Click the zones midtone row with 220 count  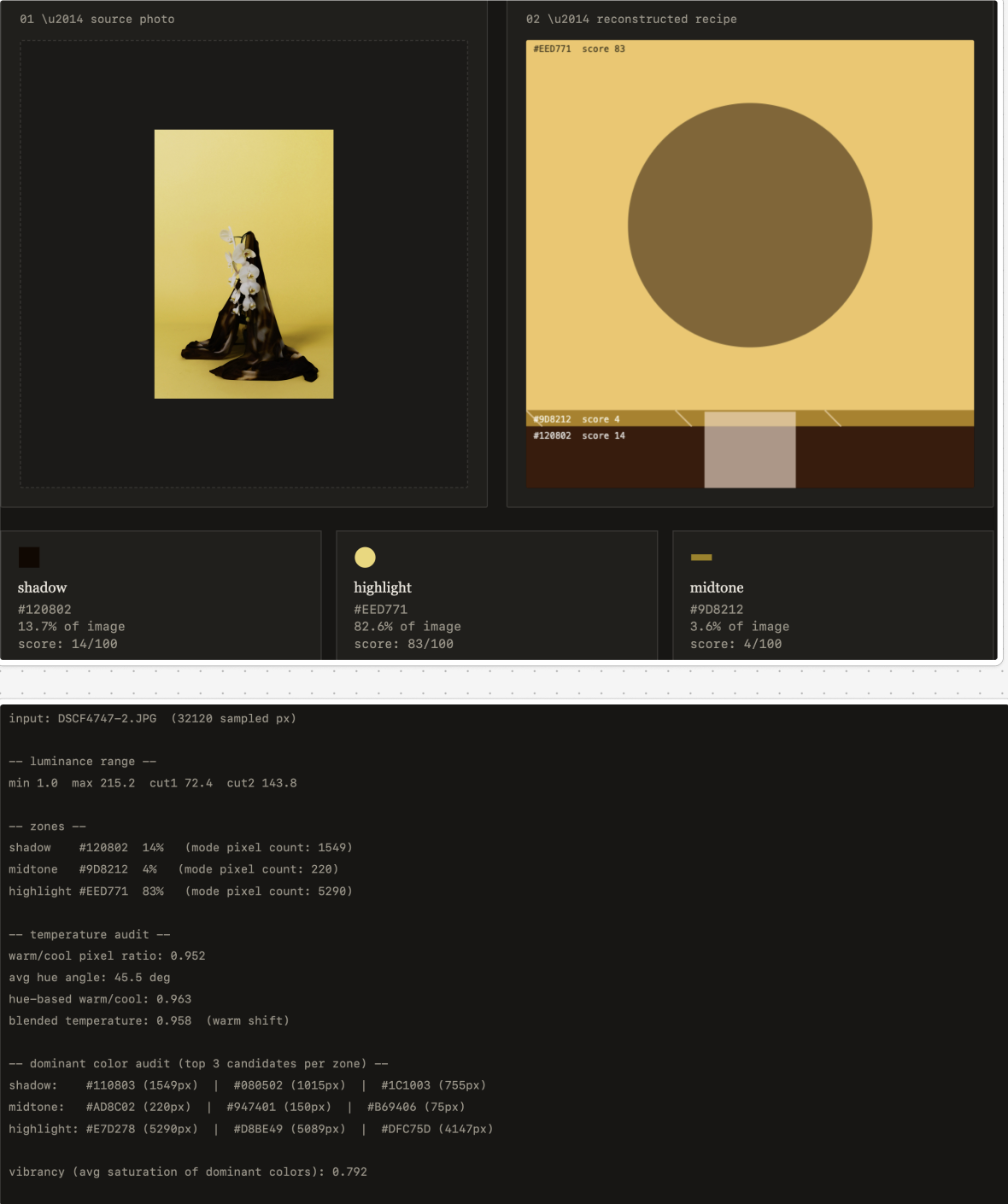tap(173, 869)
